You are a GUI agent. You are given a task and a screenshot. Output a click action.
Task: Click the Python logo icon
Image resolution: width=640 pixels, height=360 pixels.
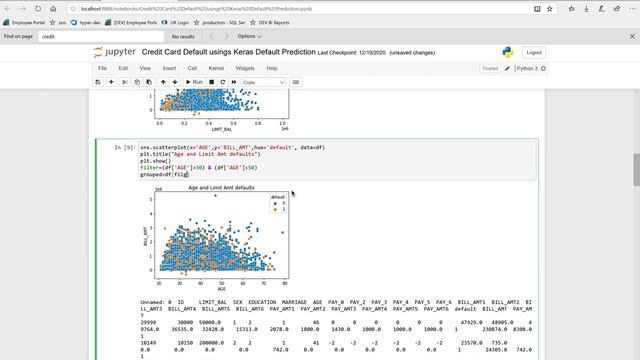click(508, 52)
